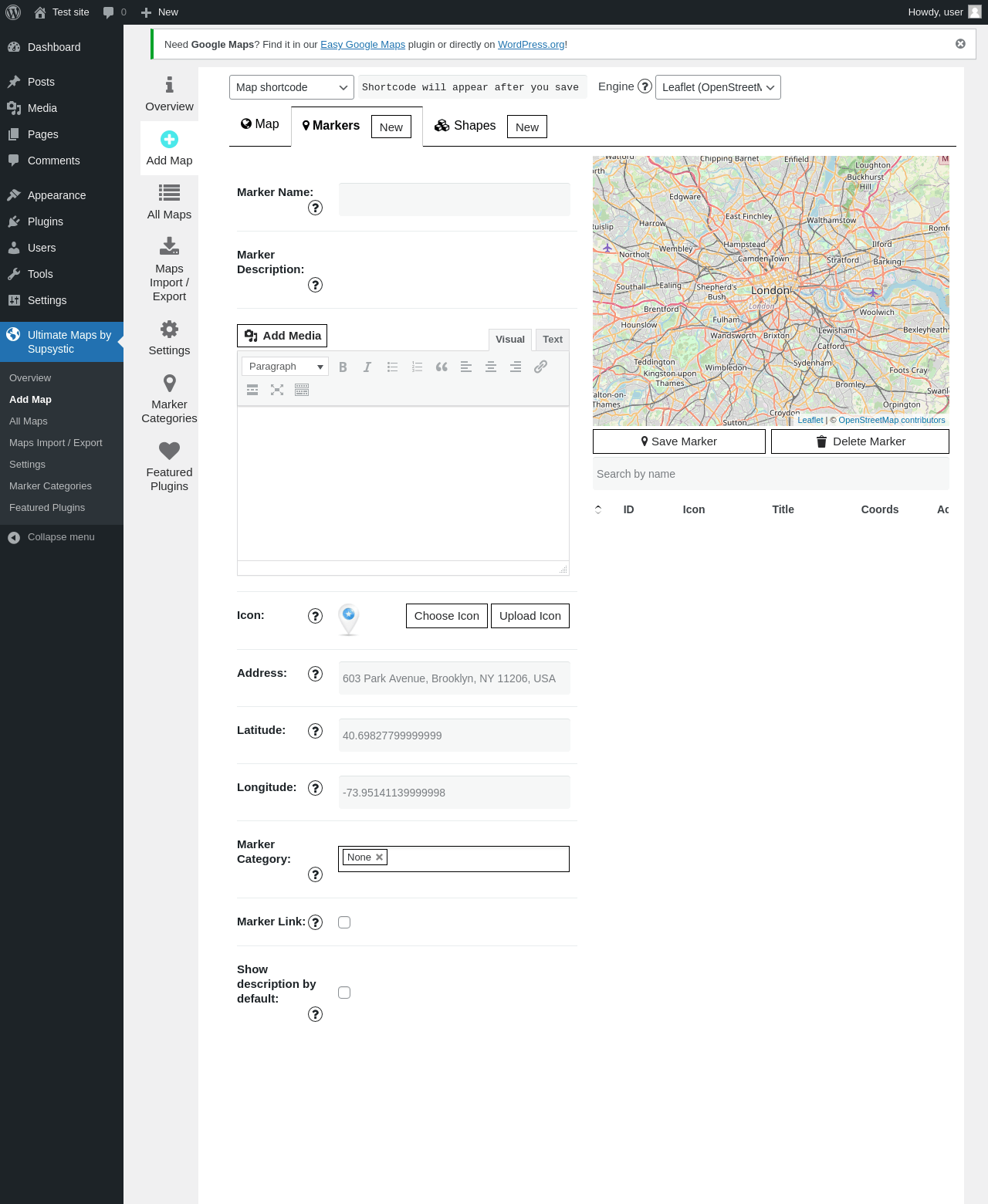Toggle italic formatting in editor
The width and height of the screenshot is (988, 1204).
pos(367,367)
